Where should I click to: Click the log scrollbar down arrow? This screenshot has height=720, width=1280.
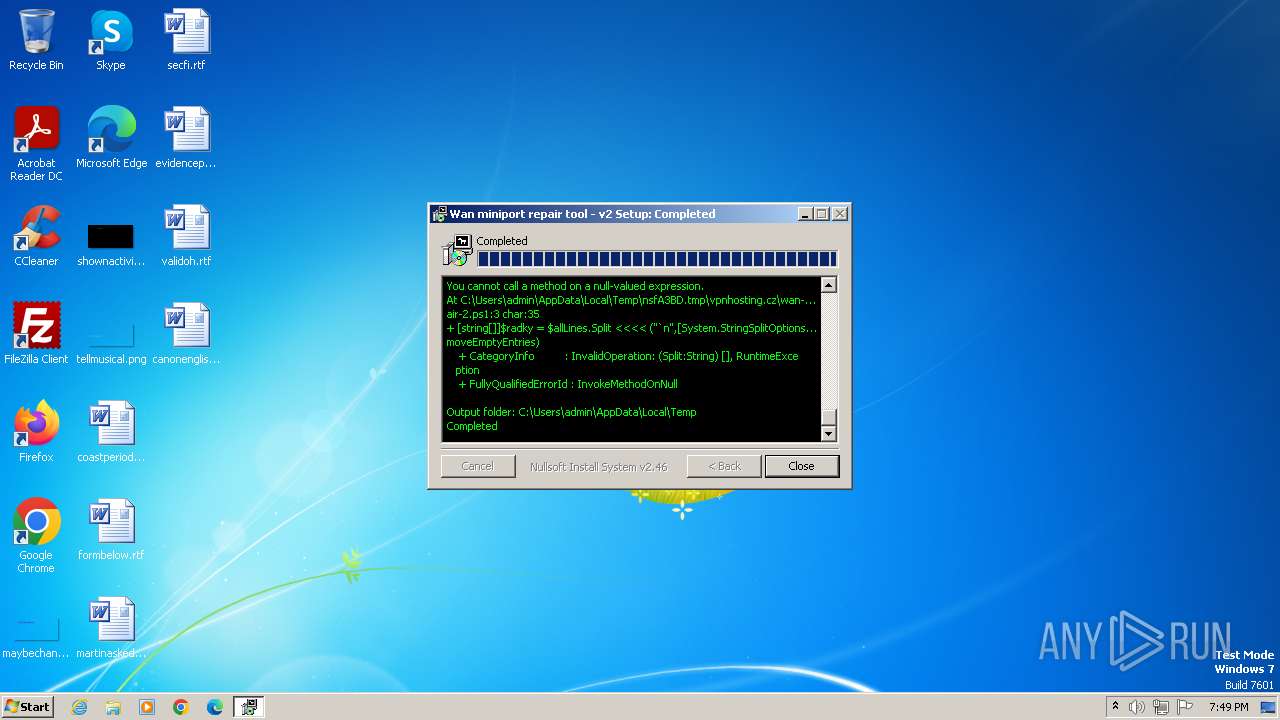tap(828, 433)
